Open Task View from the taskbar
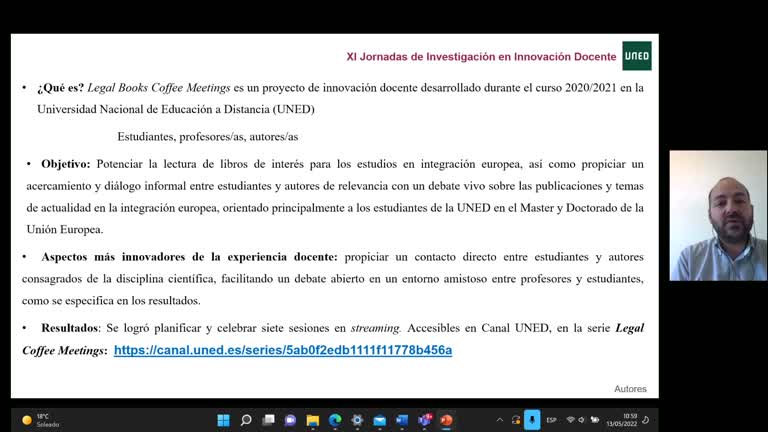This screenshot has height=432, width=768. (x=268, y=420)
